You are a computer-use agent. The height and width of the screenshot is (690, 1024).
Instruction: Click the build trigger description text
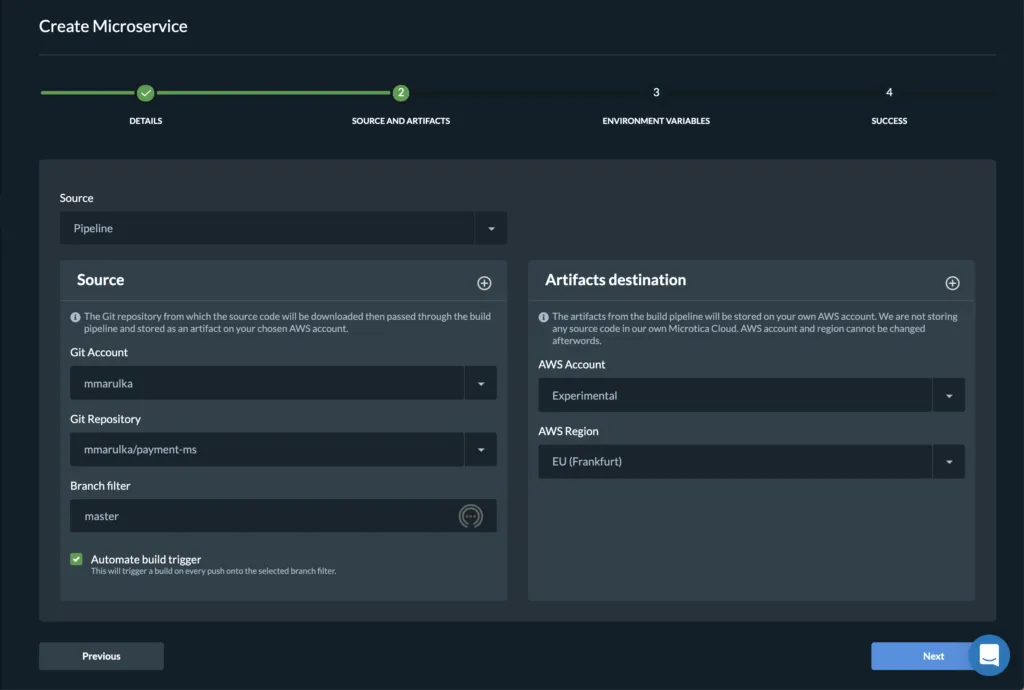pyautogui.click(x=214, y=571)
